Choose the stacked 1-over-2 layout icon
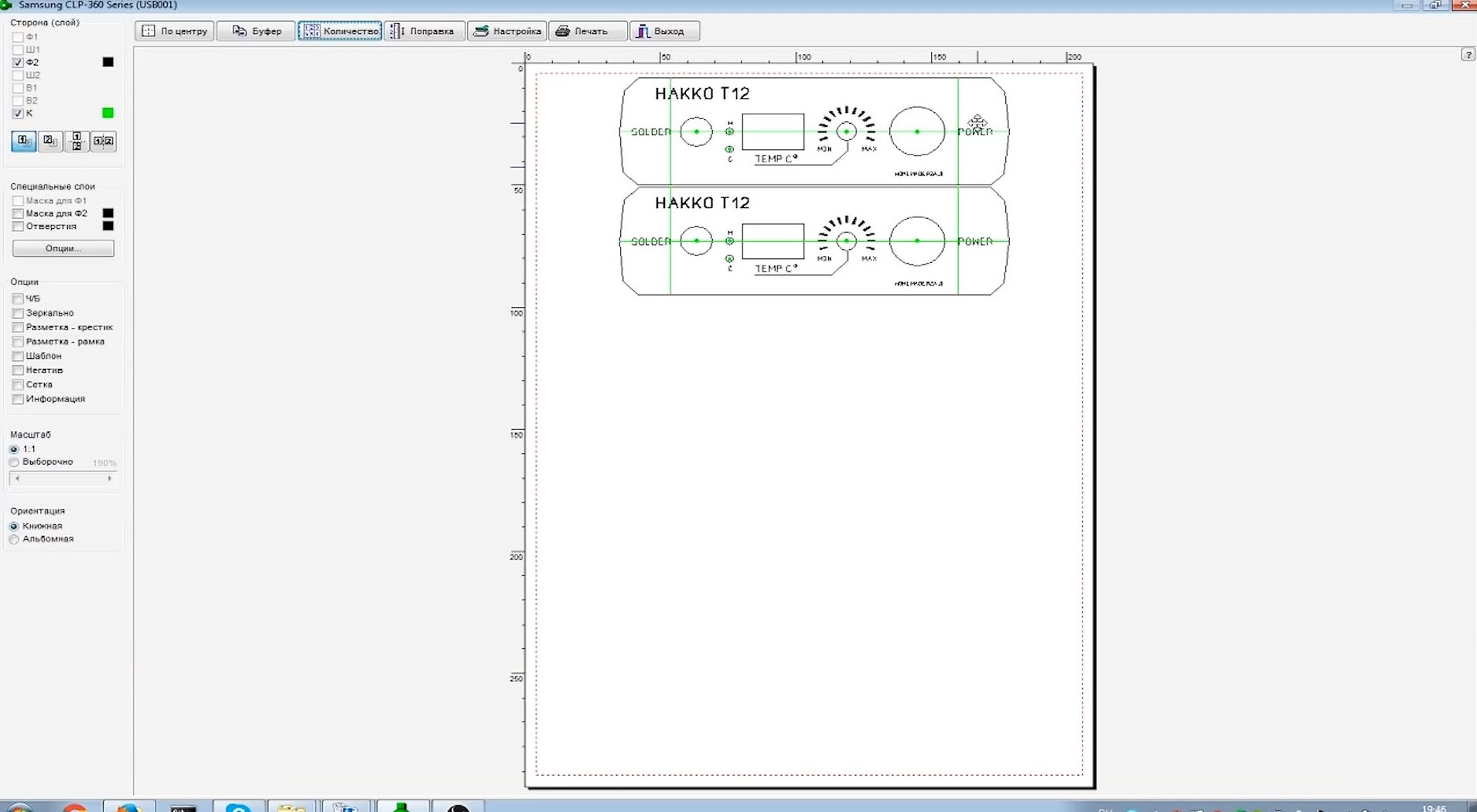This screenshot has height=812, width=1477. click(x=77, y=141)
